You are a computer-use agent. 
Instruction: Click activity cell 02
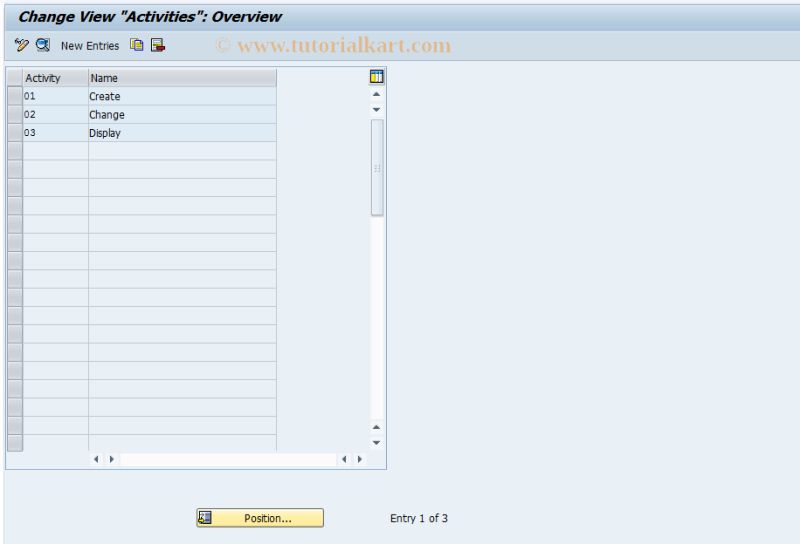click(x=56, y=115)
